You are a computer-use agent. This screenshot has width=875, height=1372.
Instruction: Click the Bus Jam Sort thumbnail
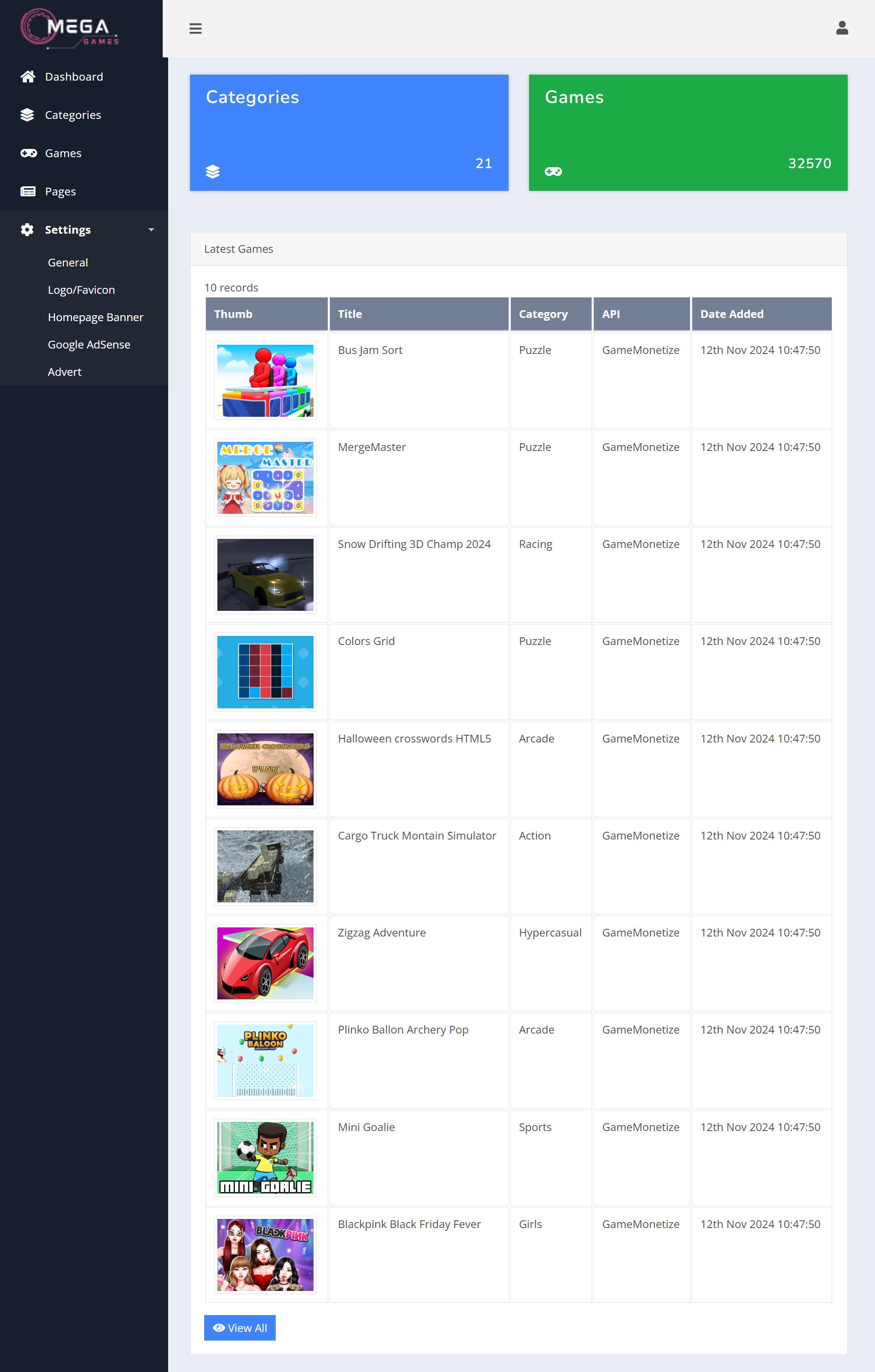tap(265, 381)
